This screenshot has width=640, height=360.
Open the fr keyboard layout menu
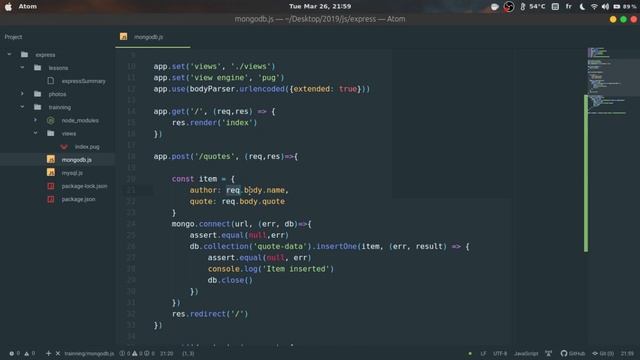[569, 7]
